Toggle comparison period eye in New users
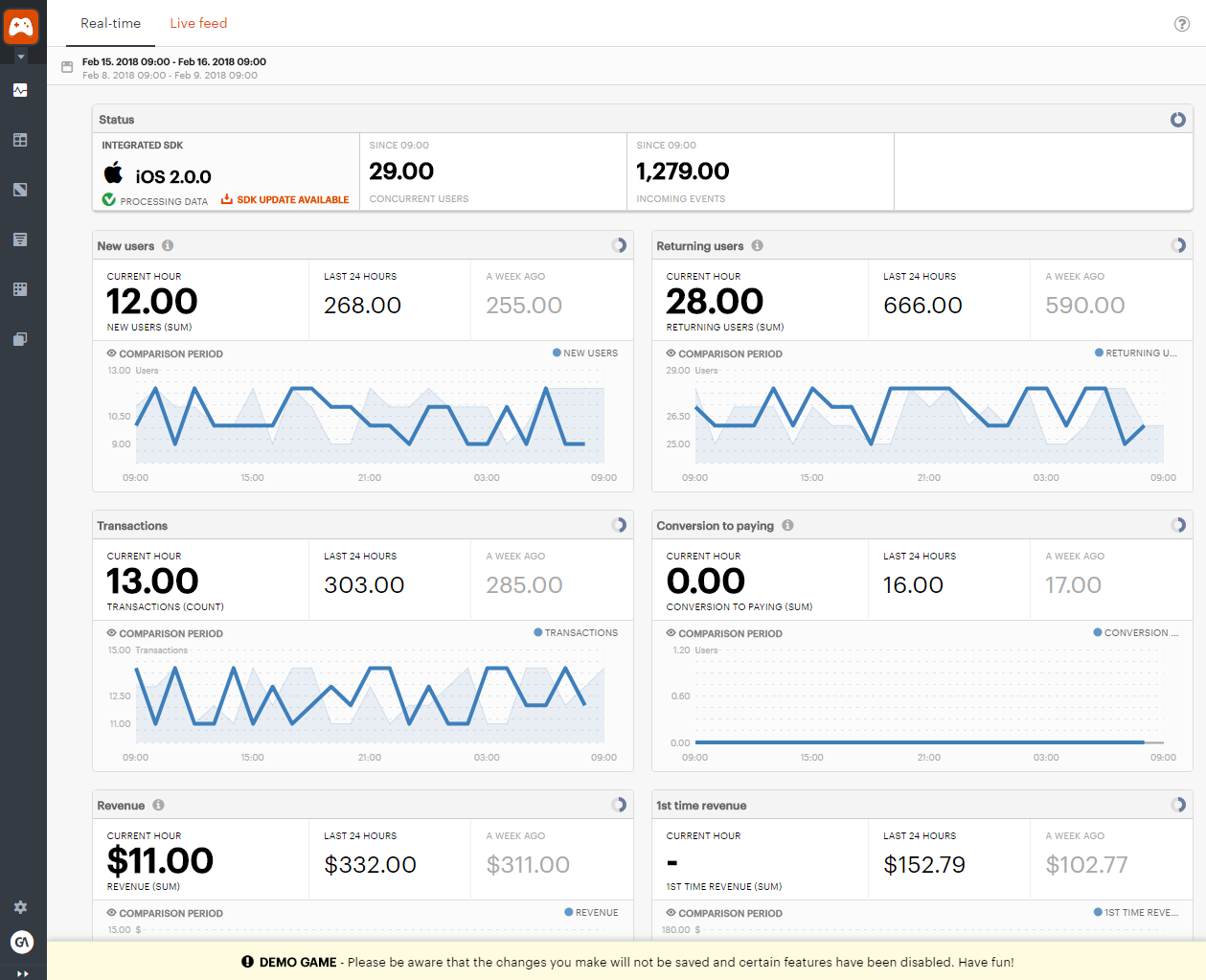This screenshot has height=980, width=1206. (x=111, y=353)
